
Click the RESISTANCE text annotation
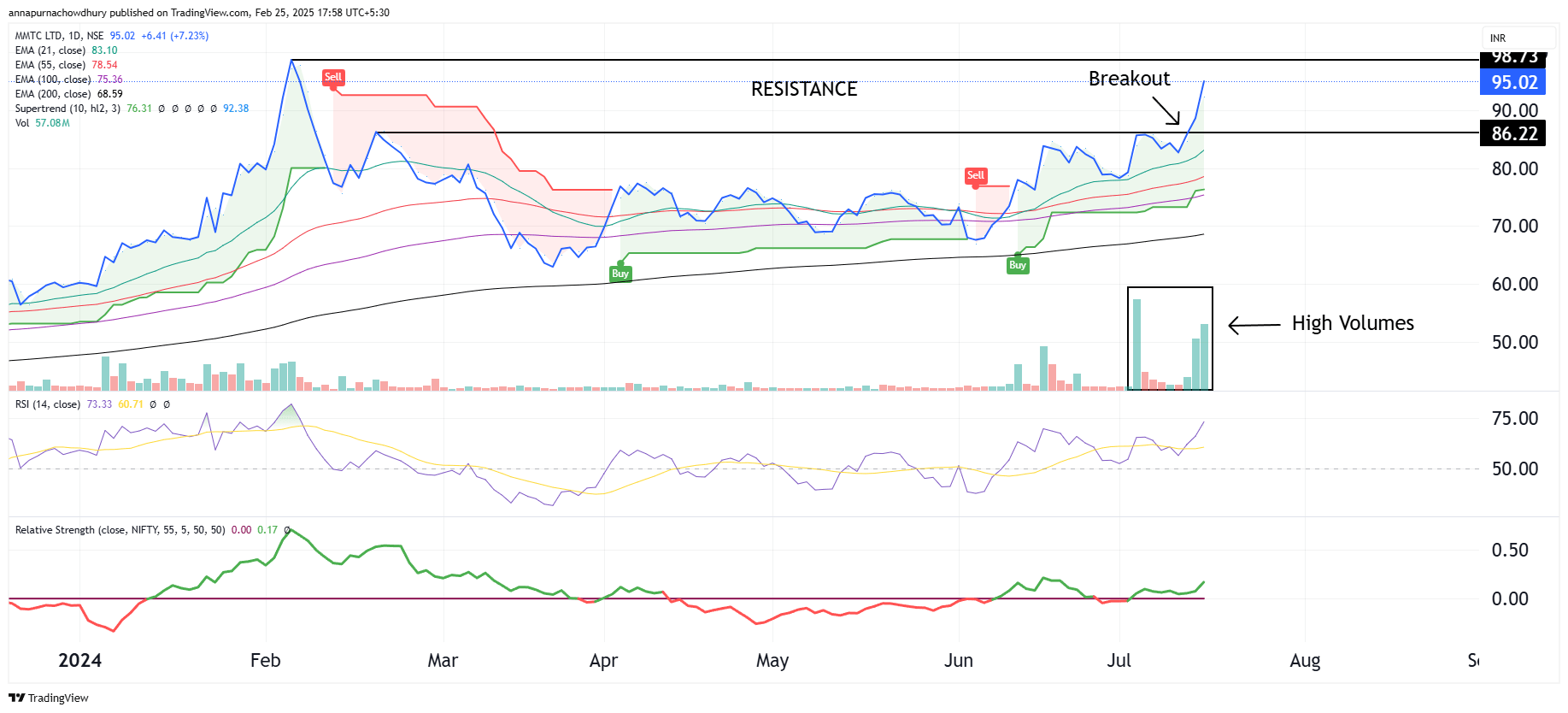tap(803, 89)
